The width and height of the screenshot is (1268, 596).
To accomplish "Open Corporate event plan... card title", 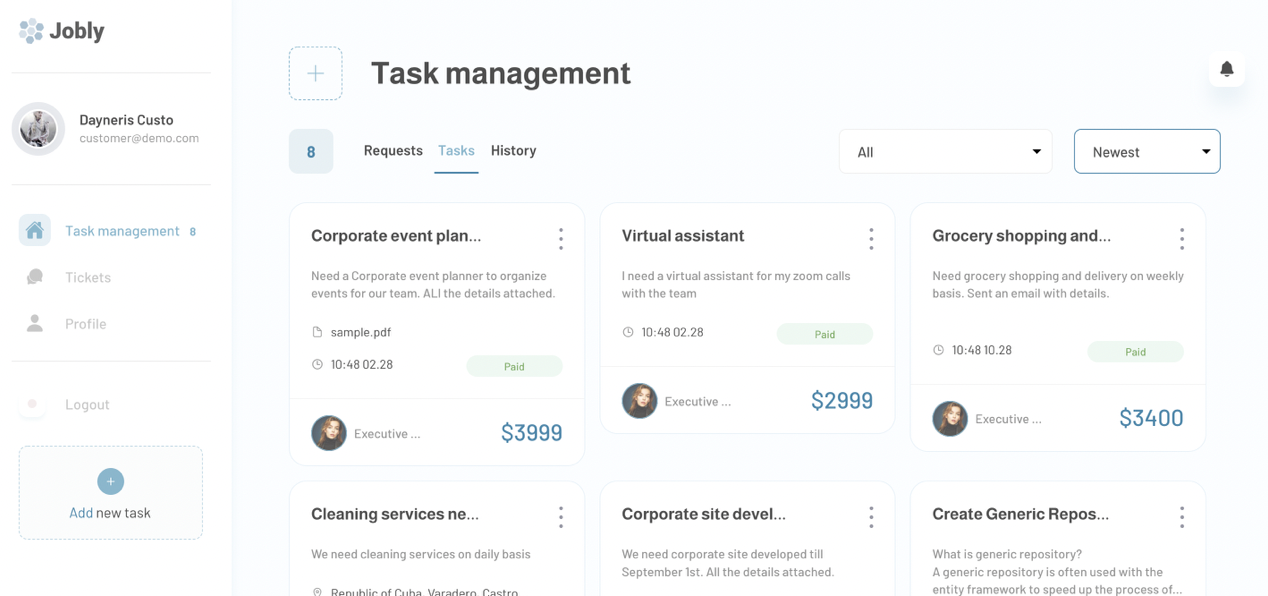I will [x=396, y=236].
